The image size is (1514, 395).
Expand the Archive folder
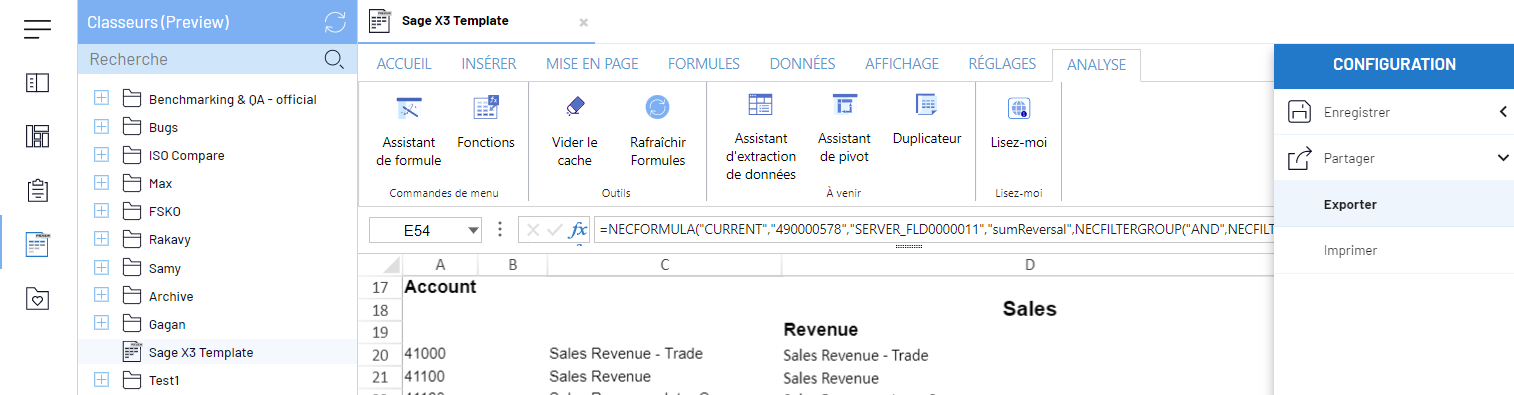pyautogui.click(x=101, y=296)
